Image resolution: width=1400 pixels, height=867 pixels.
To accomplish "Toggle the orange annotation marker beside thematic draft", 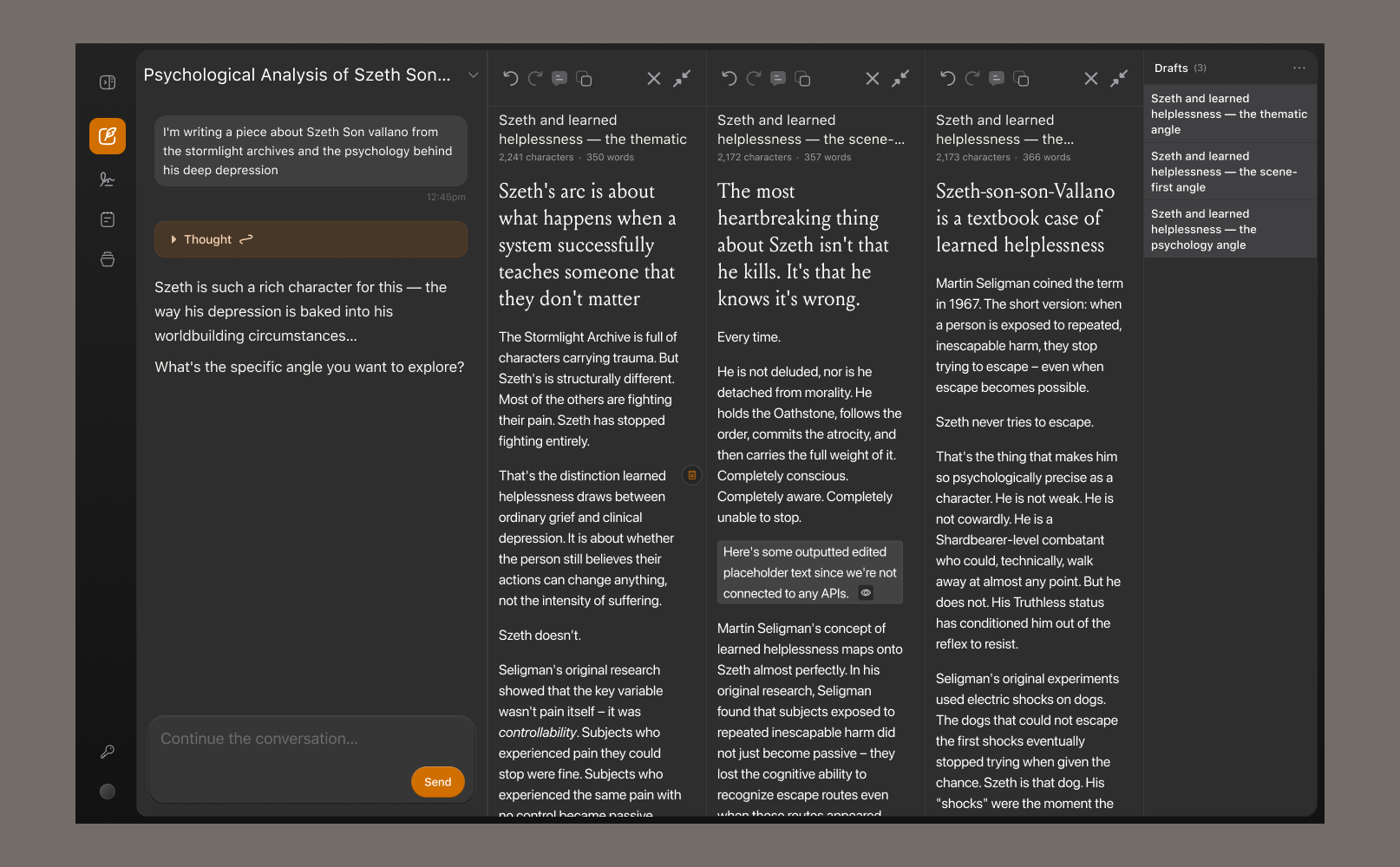I will click(692, 475).
